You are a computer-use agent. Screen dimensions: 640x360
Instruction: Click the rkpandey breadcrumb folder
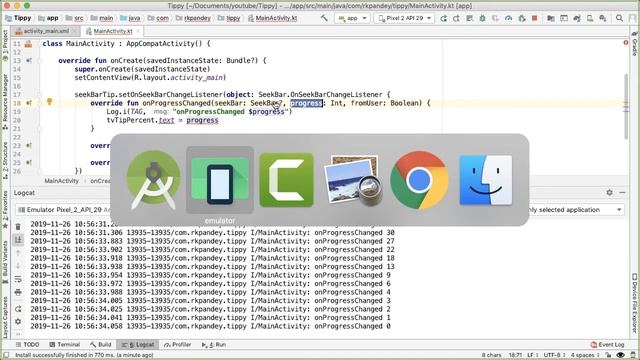pyautogui.click(x=193, y=18)
